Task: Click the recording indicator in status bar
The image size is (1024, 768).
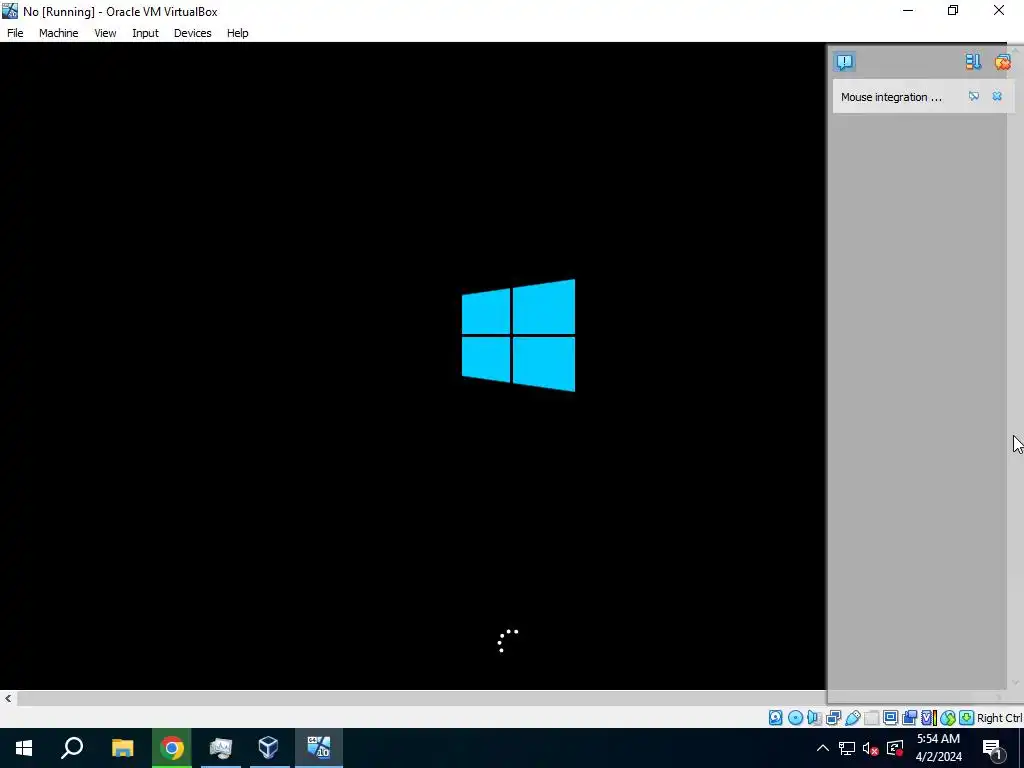Action: point(909,718)
